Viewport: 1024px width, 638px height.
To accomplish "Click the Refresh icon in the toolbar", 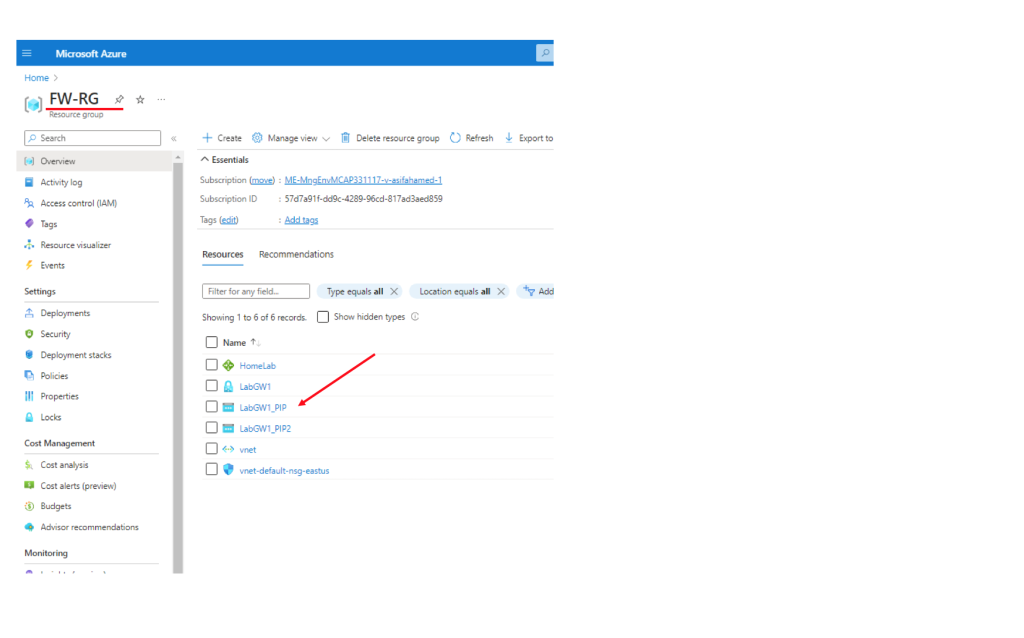I will [x=455, y=138].
